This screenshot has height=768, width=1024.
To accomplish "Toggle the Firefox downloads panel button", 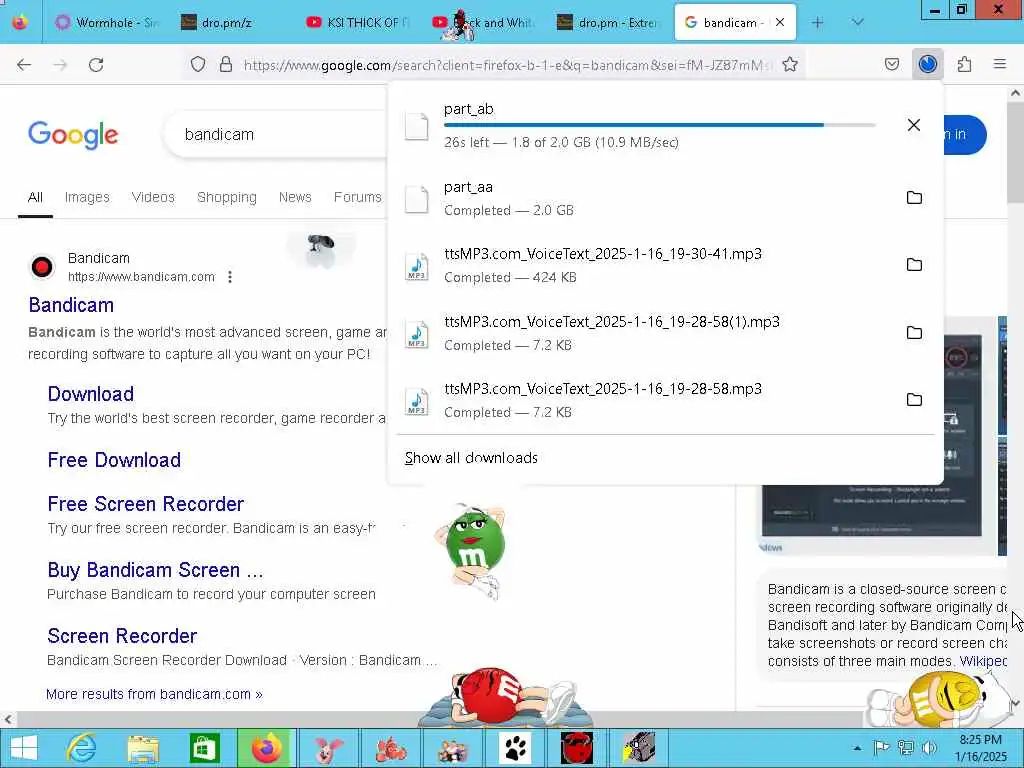I will coord(928,64).
